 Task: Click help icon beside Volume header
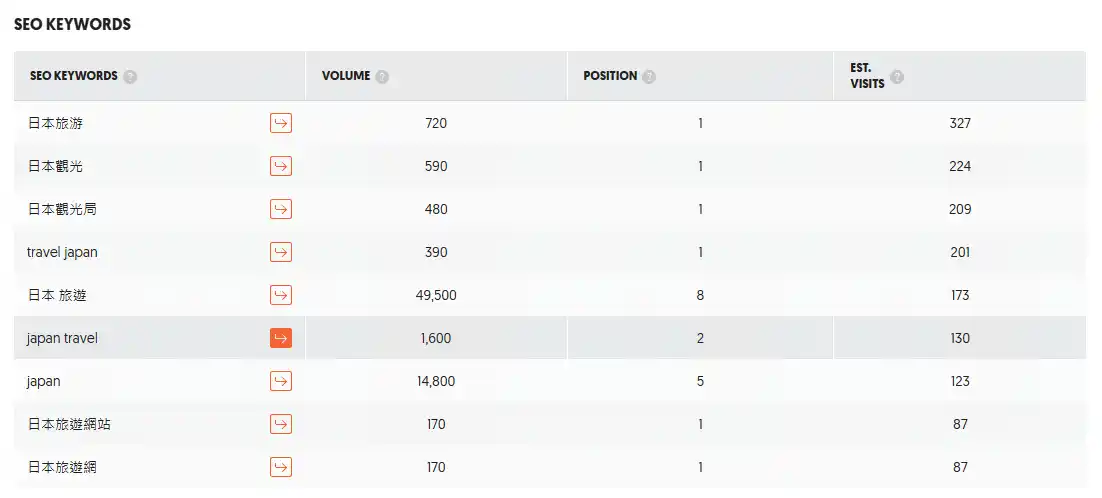pos(383,77)
